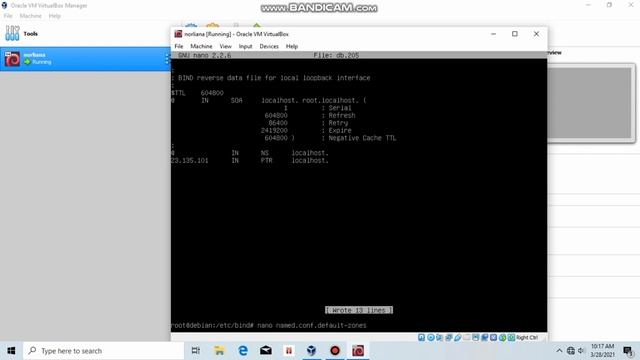Click the nano title 'File: db.205'
The width and height of the screenshot is (640, 360).
click(x=336, y=55)
